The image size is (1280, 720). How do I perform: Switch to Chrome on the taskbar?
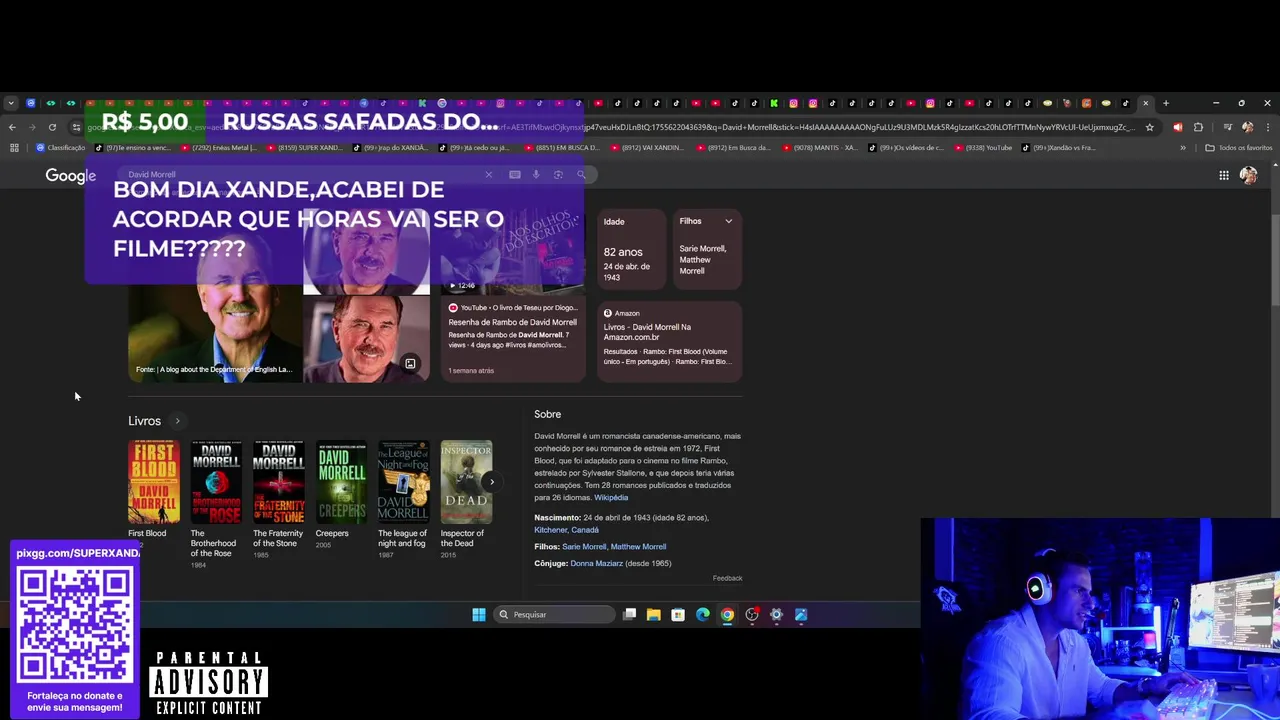727,614
